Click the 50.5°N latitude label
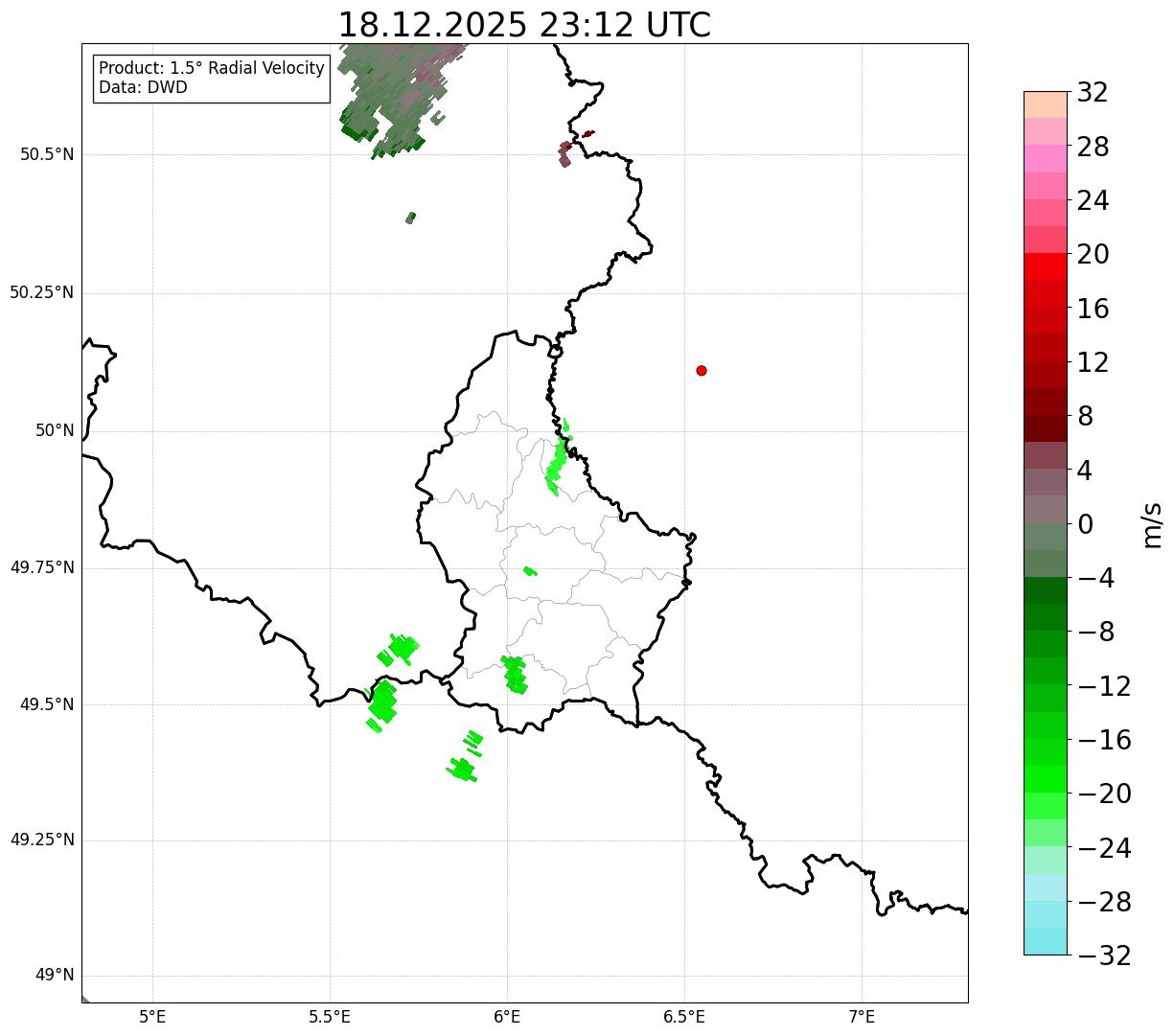1174x1036 pixels. pyautogui.click(x=47, y=154)
